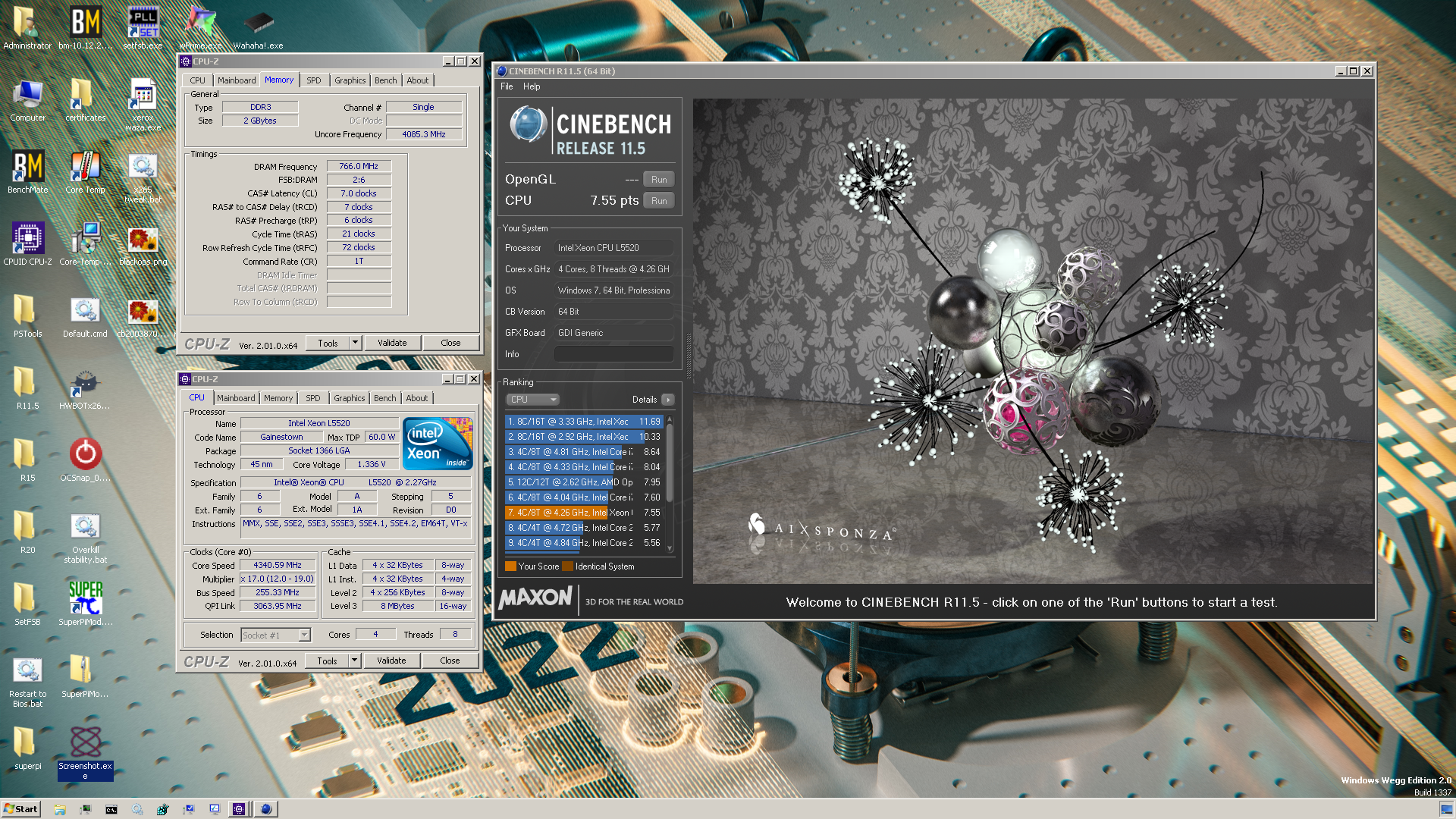Open the Mainboard tab in the top (Memory) CPU-Z window

[237, 80]
